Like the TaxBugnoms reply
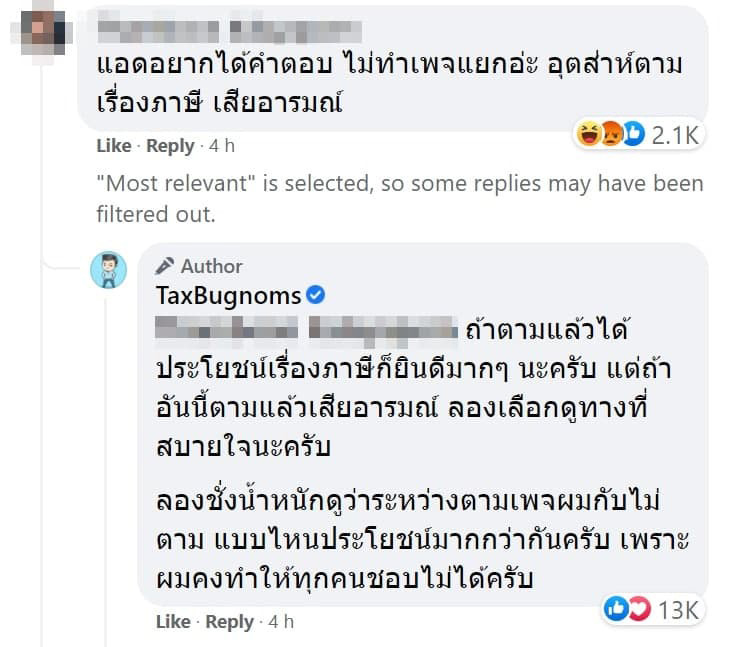This screenshot has height=647, width=739. pyautogui.click(x=173, y=622)
